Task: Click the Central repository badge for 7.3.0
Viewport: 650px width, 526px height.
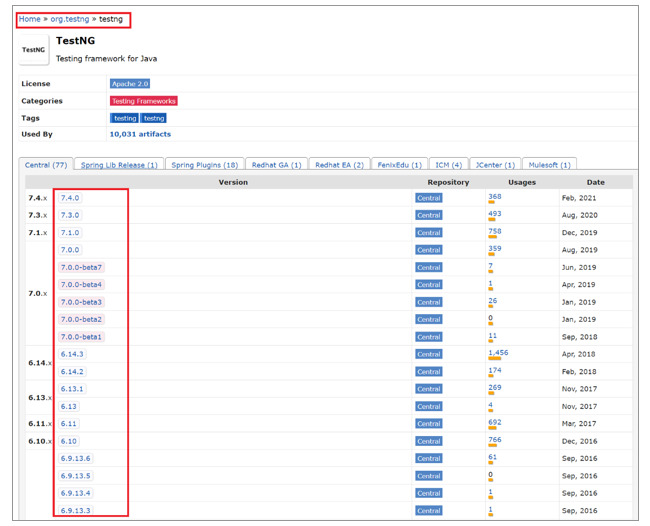Action: [428, 215]
